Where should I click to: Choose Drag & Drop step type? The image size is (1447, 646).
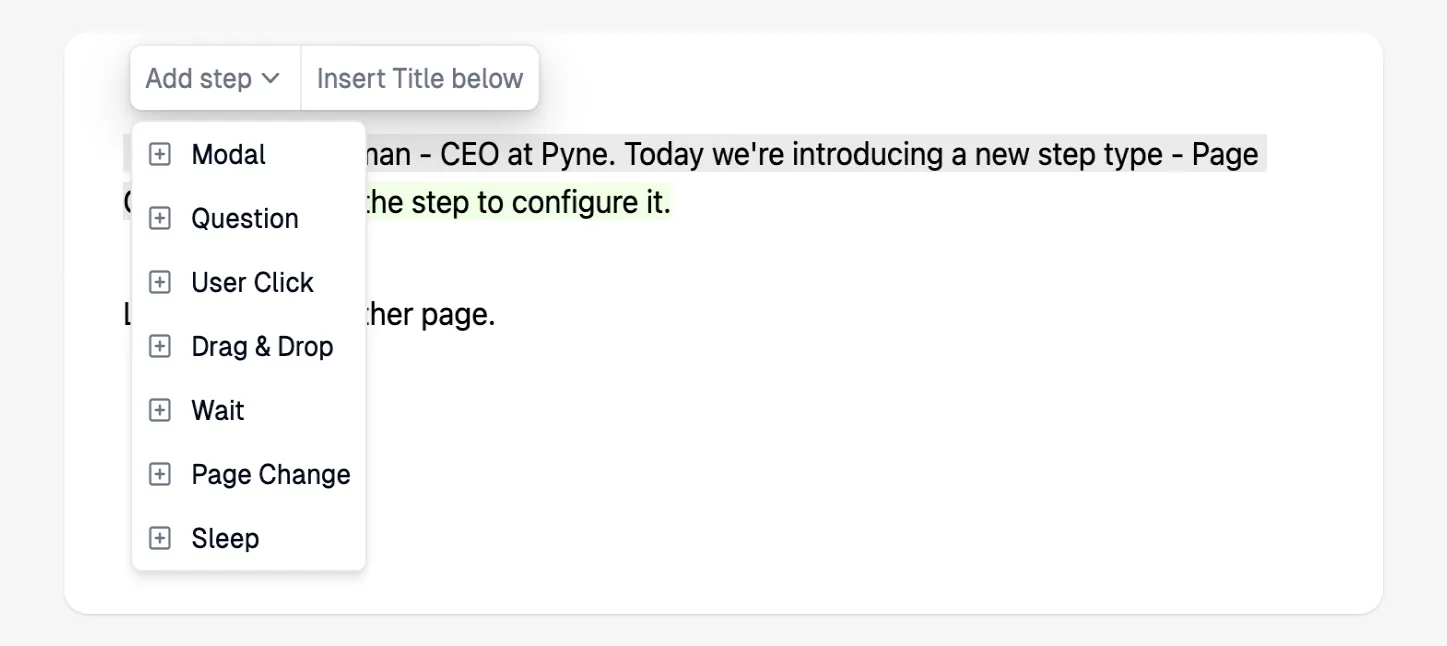pos(262,346)
